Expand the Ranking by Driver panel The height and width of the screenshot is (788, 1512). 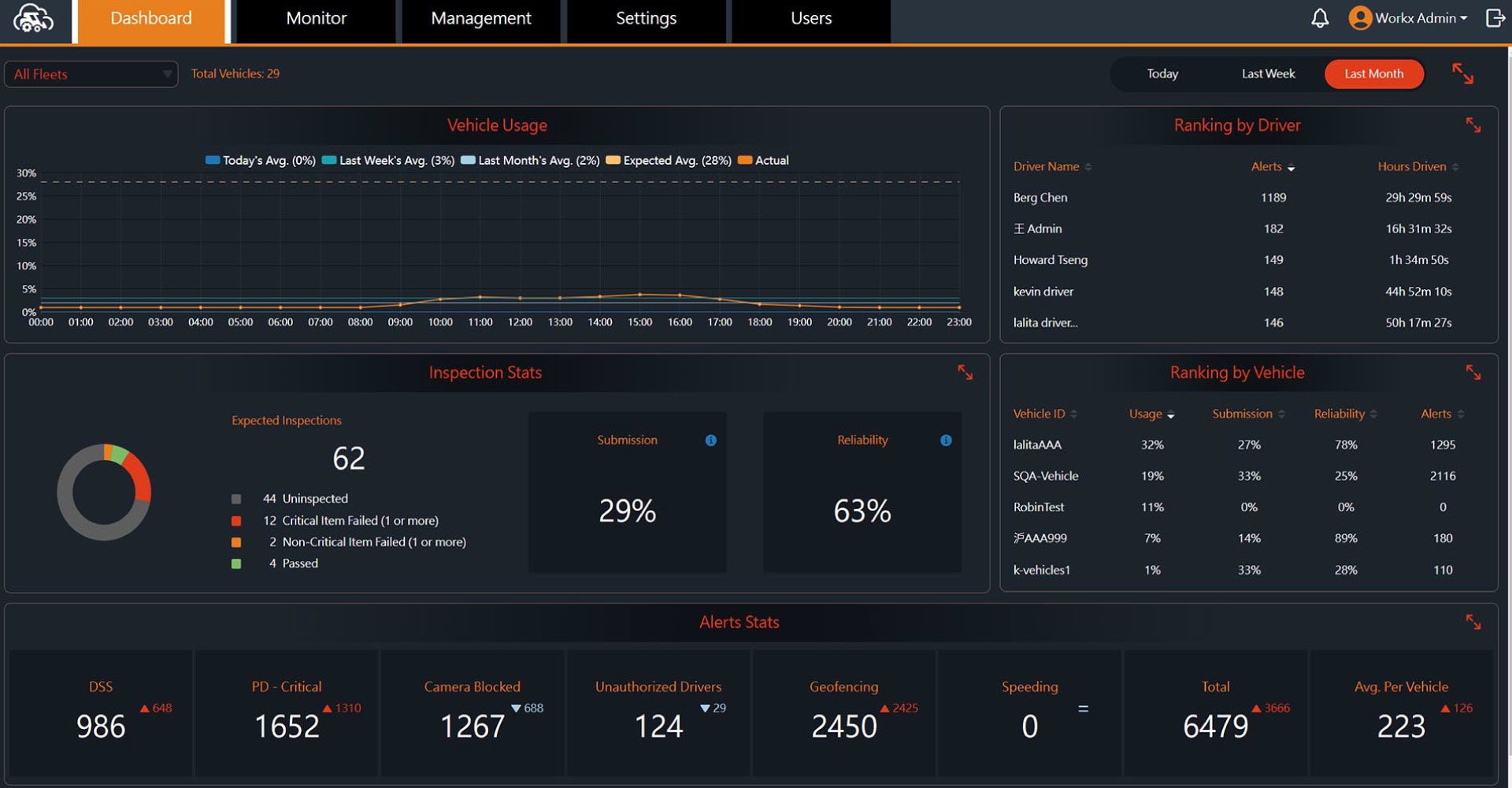1473,125
